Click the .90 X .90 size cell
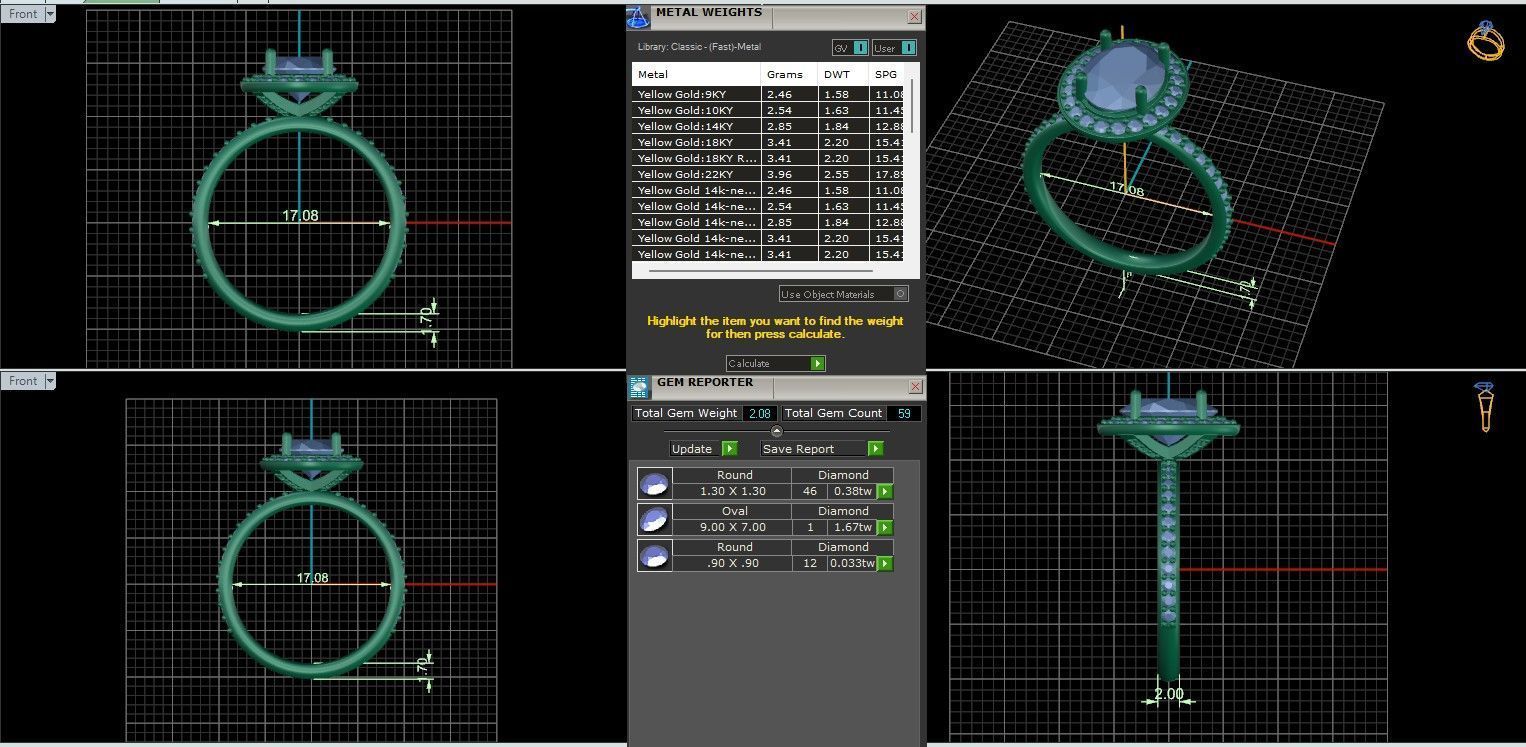The width and height of the screenshot is (1526, 747). click(x=734, y=564)
